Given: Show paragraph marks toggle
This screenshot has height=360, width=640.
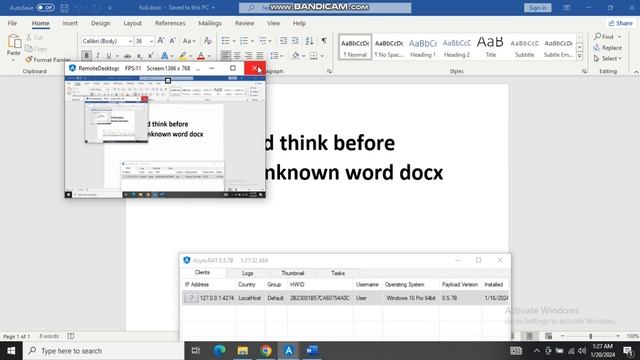Looking at the screenshot, I should point(324,41).
